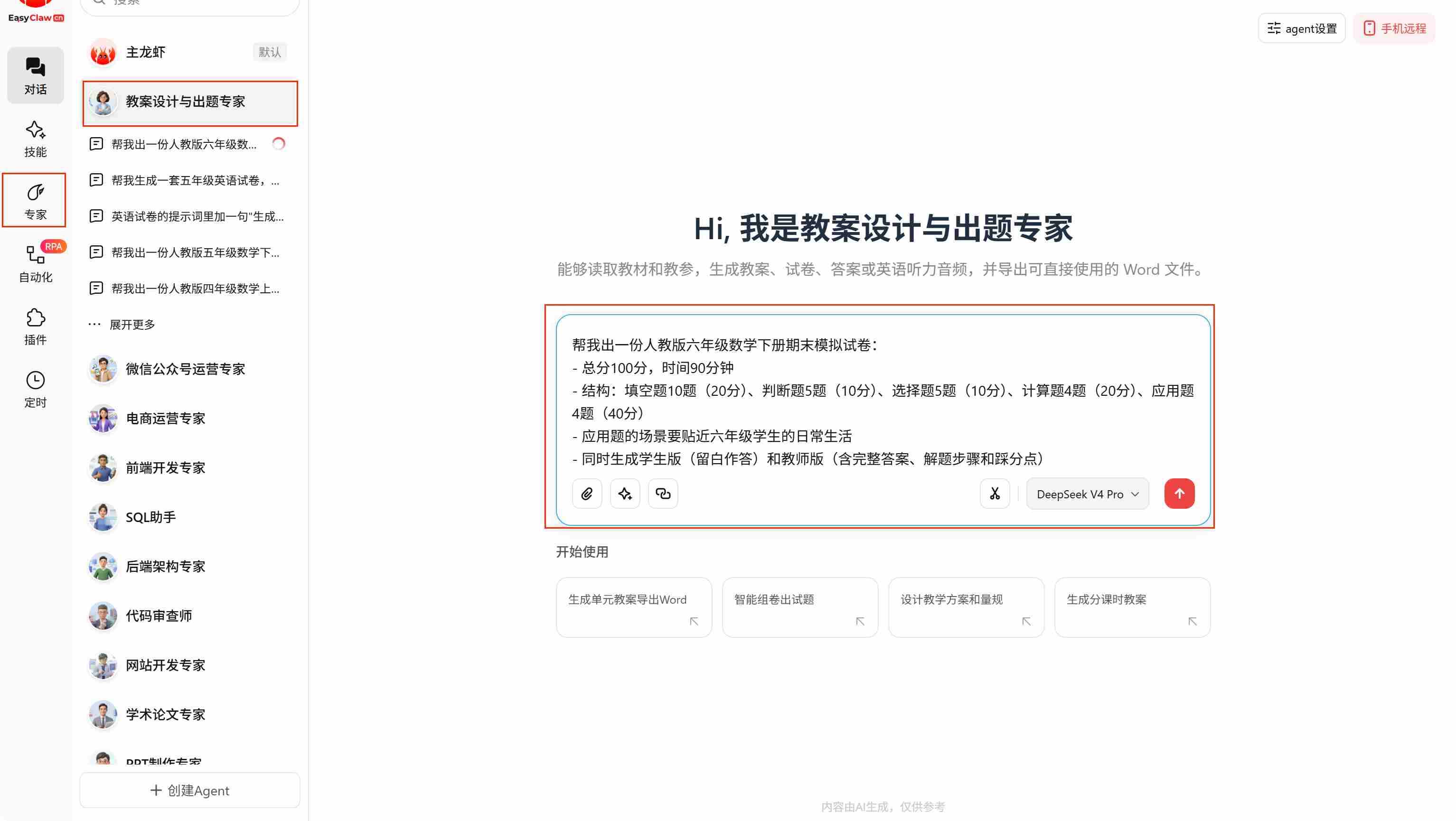Open agent设置 settings

pos(1302,28)
